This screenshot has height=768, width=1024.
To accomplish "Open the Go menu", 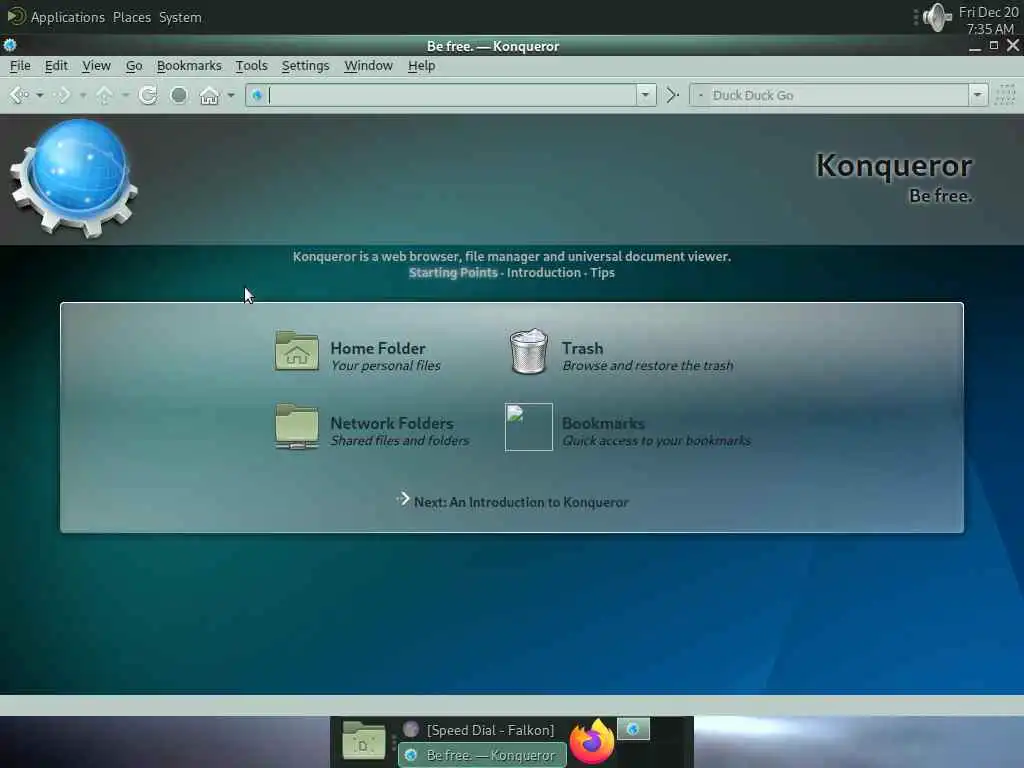I will (x=134, y=66).
